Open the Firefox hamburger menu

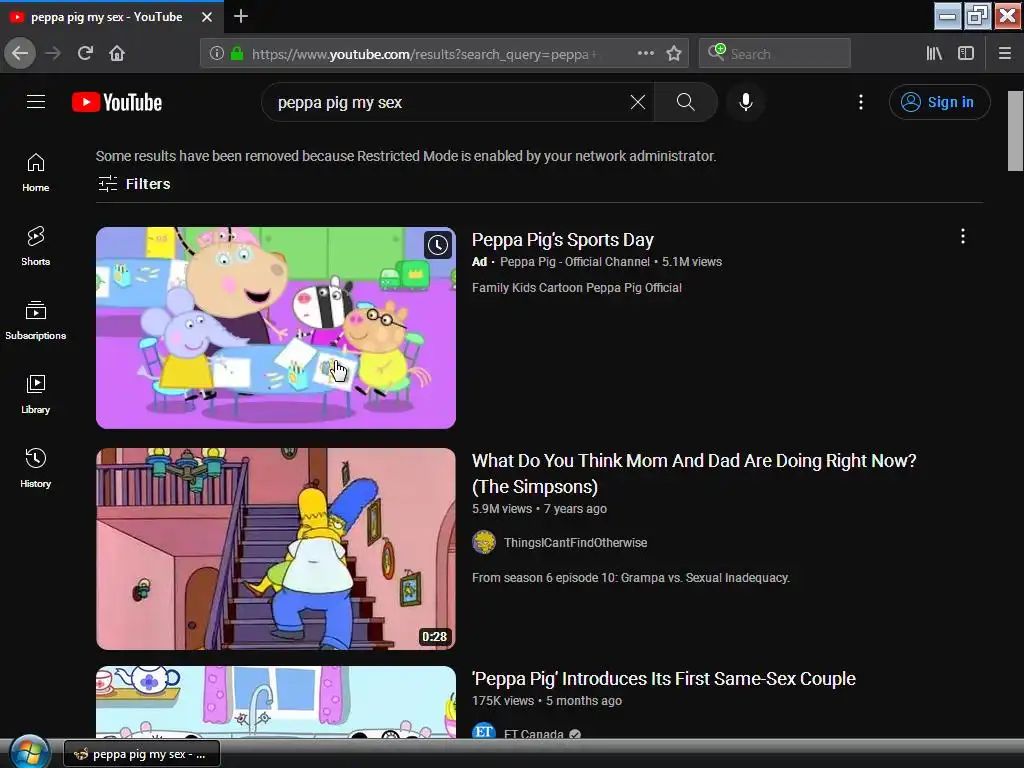click(1005, 53)
